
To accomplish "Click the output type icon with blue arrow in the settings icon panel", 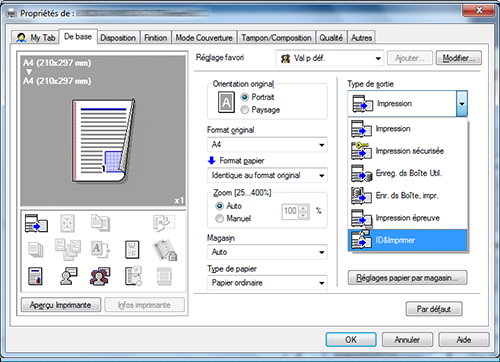I will [x=36, y=223].
